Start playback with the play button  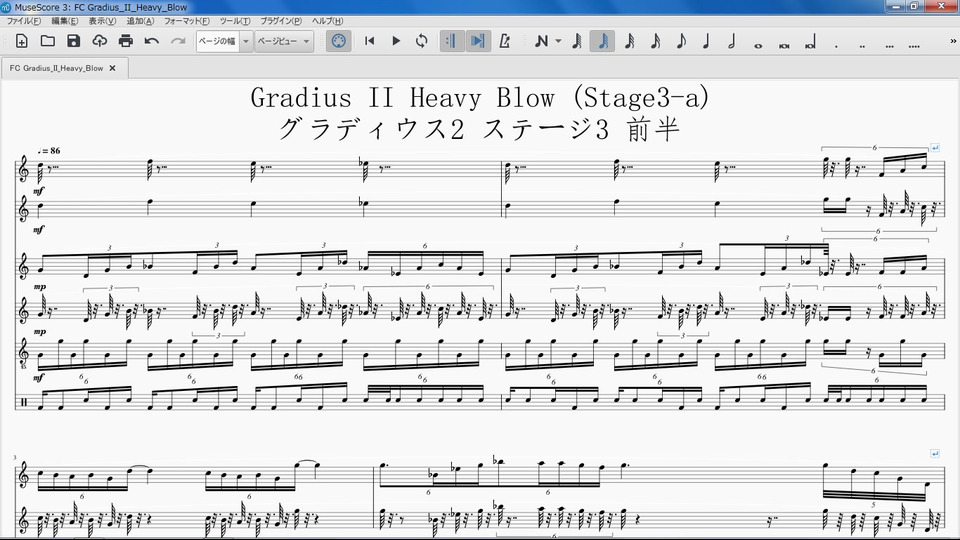click(396, 41)
